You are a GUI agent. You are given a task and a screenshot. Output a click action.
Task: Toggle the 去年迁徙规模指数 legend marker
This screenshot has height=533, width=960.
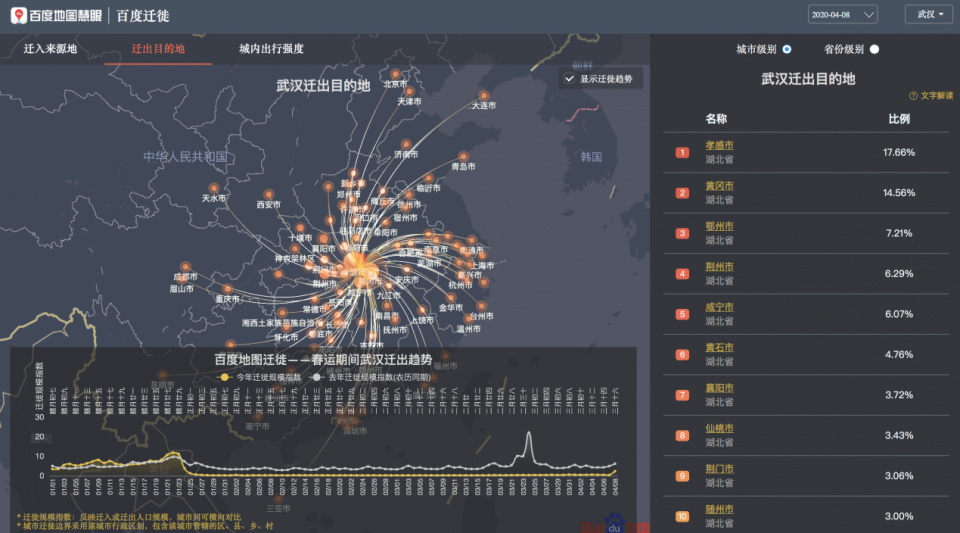(317, 378)
